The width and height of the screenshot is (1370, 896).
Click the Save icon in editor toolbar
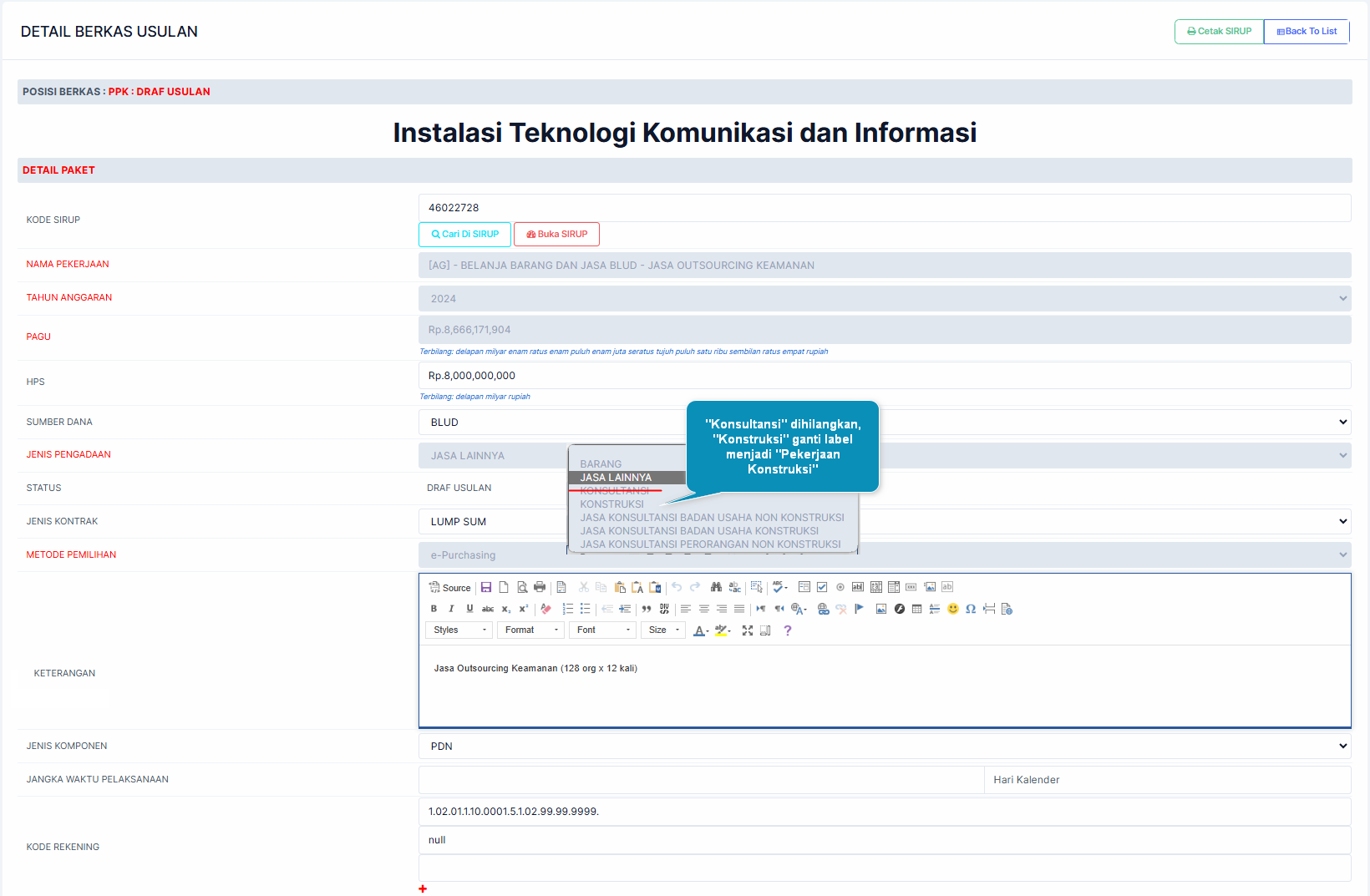(x=486, y=587)
